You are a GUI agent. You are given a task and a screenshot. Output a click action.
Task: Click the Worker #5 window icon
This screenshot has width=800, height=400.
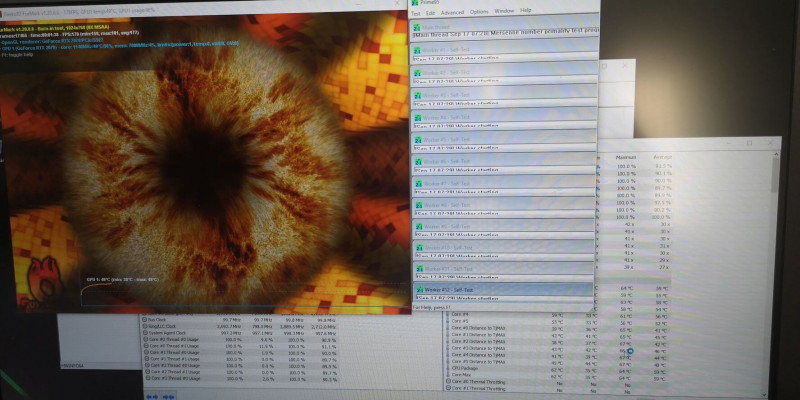tap(418, 140)
